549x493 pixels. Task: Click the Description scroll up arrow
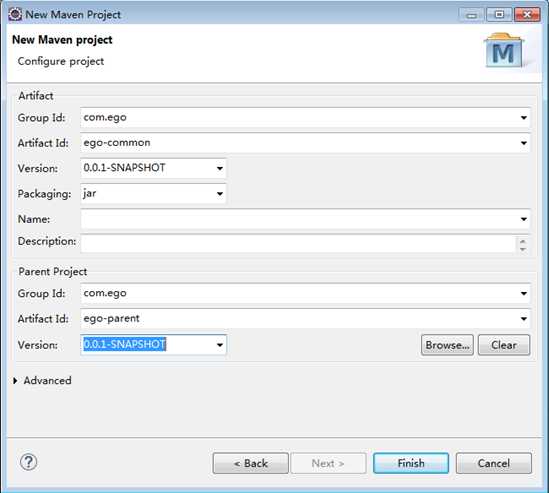coord(523,241)
